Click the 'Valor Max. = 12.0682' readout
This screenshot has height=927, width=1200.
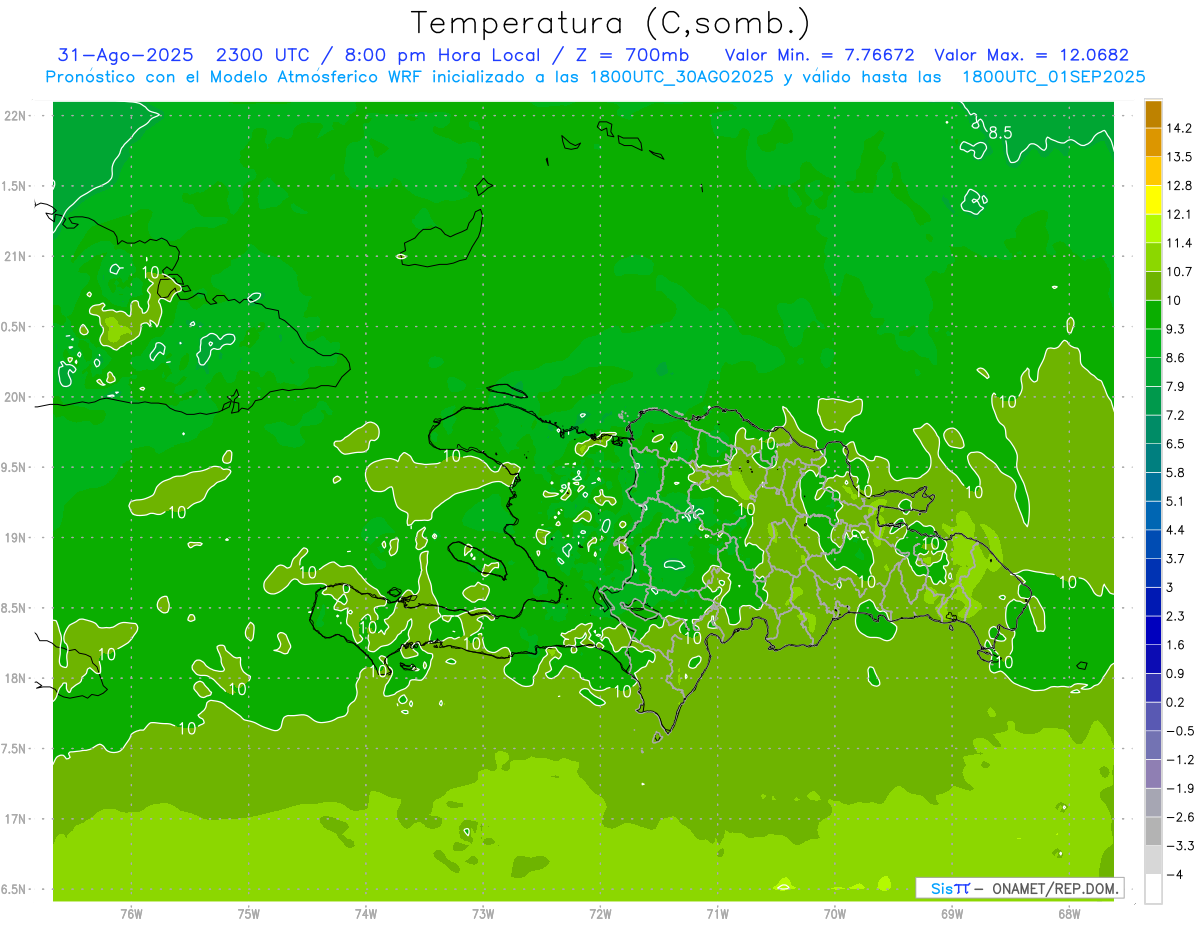(x=1032, y=55)
